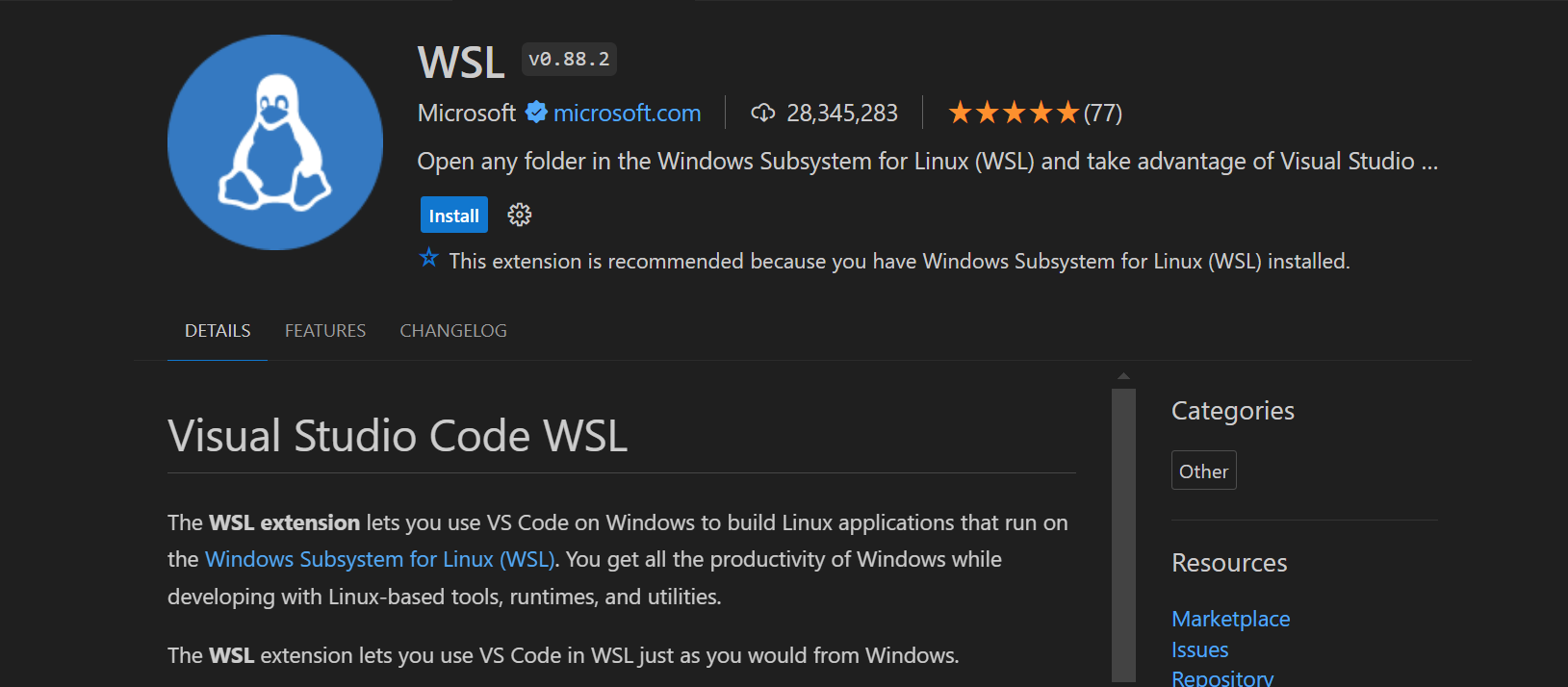
Task: Install the WSL extension
Action: click(454, 215)
